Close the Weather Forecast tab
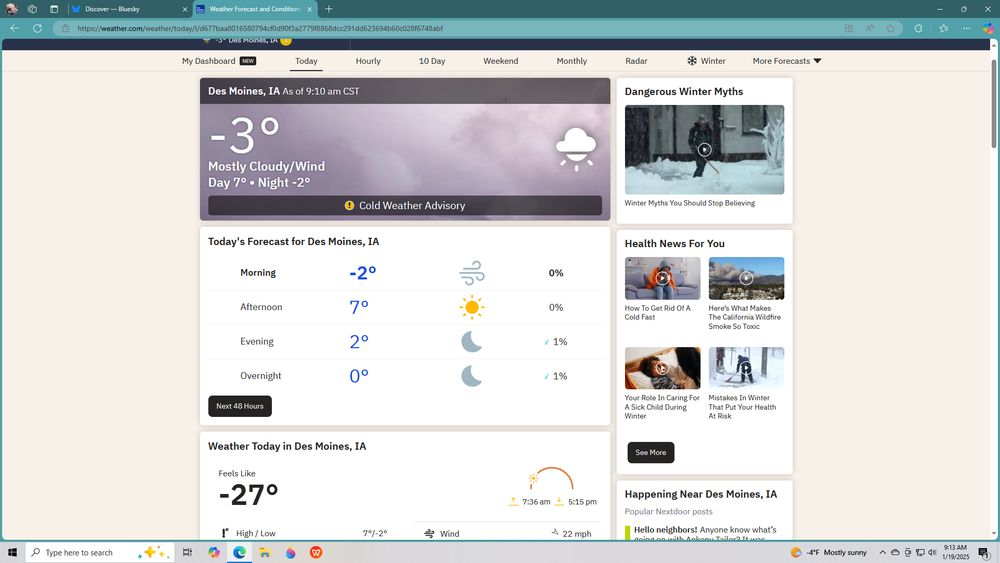Screen dimensions: 1000x563 (x=309, y=9)
